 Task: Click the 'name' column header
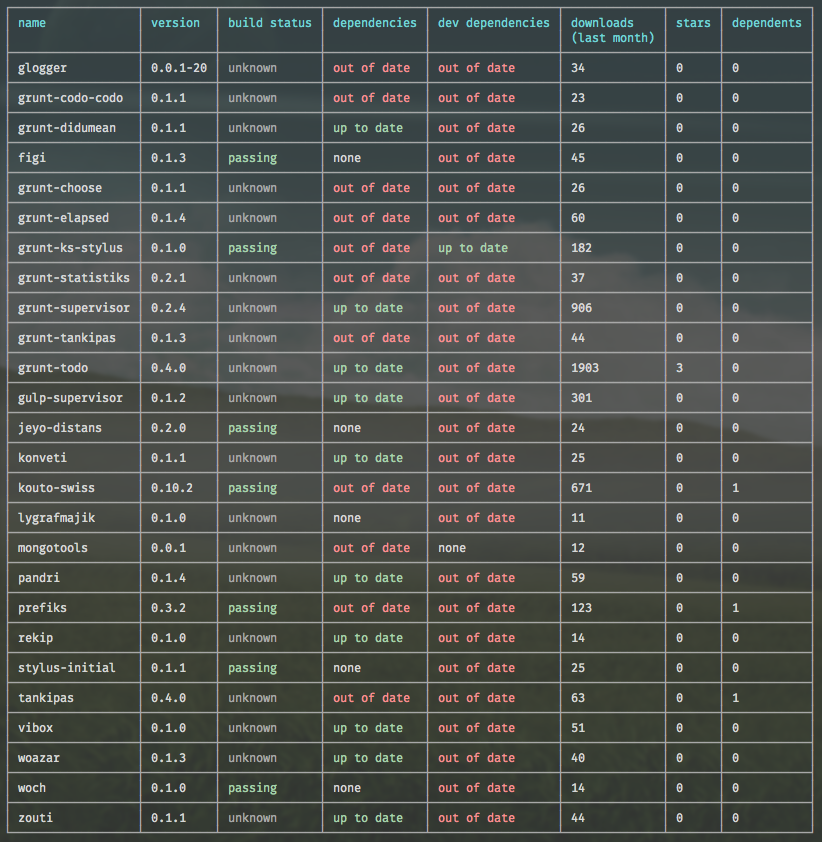point(32,23)
